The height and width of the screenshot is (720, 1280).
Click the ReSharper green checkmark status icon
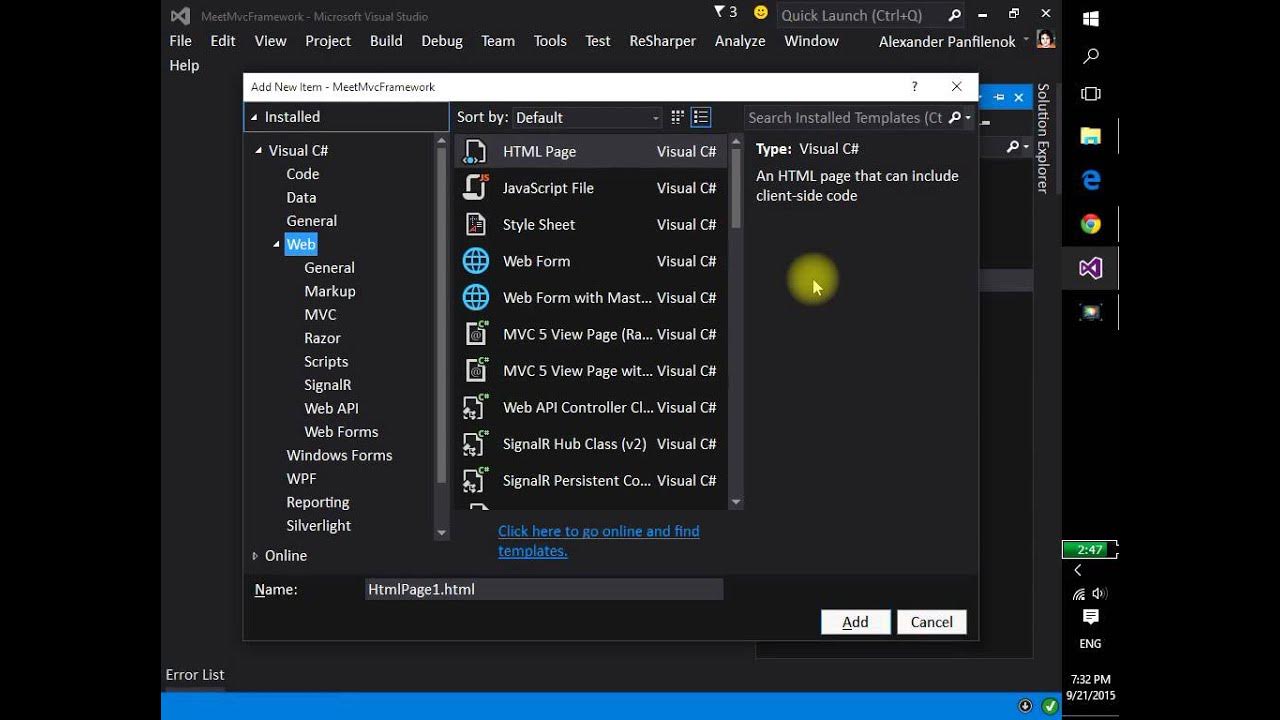pos(1049,705)
